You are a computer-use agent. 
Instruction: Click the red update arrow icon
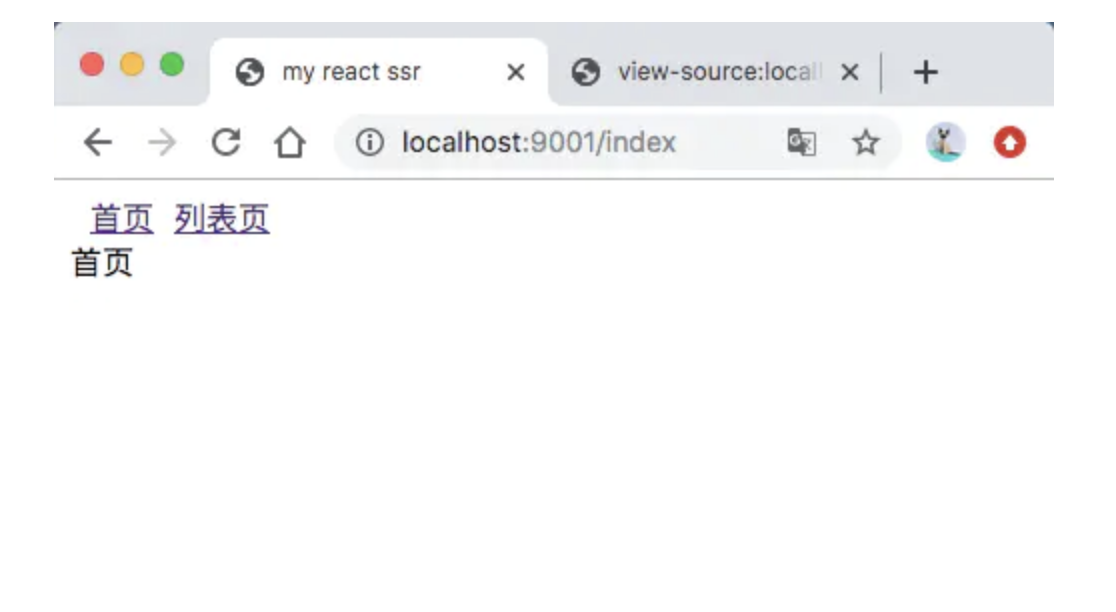coord(1009,143)
